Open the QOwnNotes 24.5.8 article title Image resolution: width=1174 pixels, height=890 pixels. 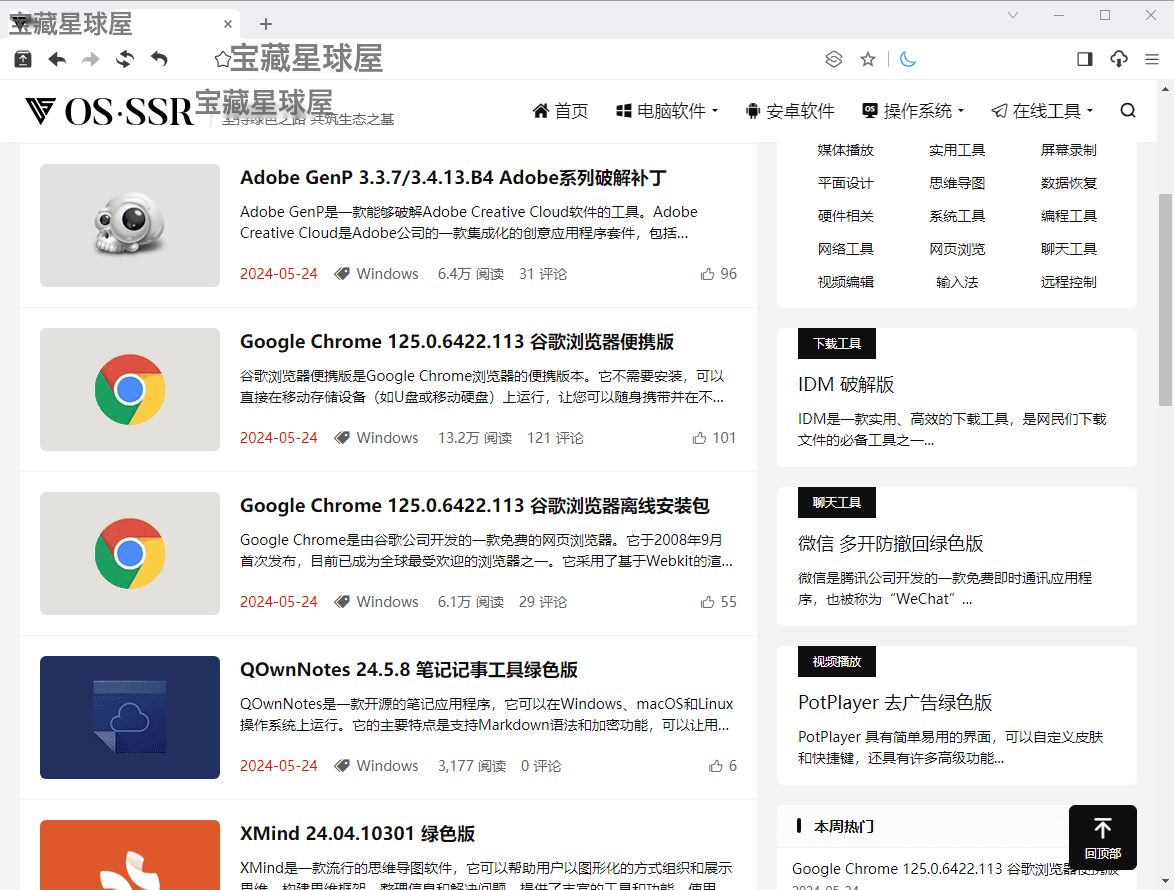pos(409,670)
